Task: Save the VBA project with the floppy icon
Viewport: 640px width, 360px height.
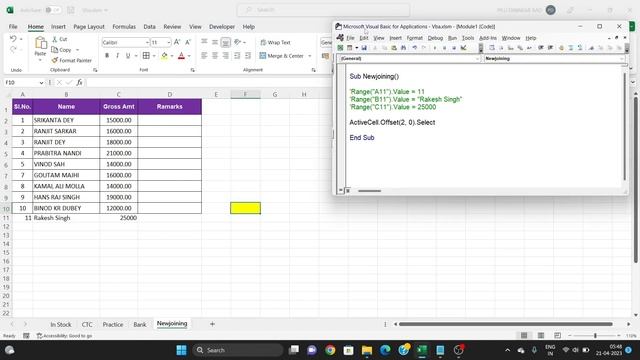Action: (x=364, y=48)
